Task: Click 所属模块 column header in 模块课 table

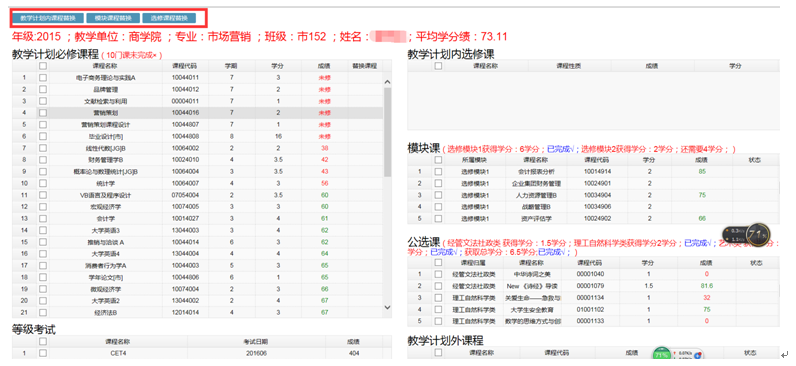Action: [474, 160]
